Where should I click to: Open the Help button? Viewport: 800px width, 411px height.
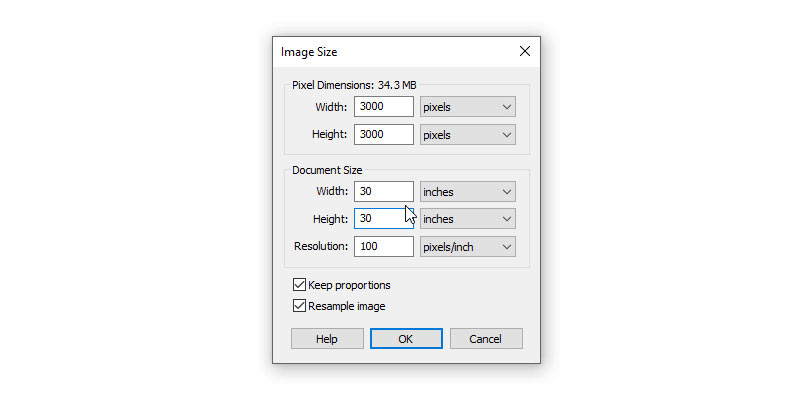(327, 339)
